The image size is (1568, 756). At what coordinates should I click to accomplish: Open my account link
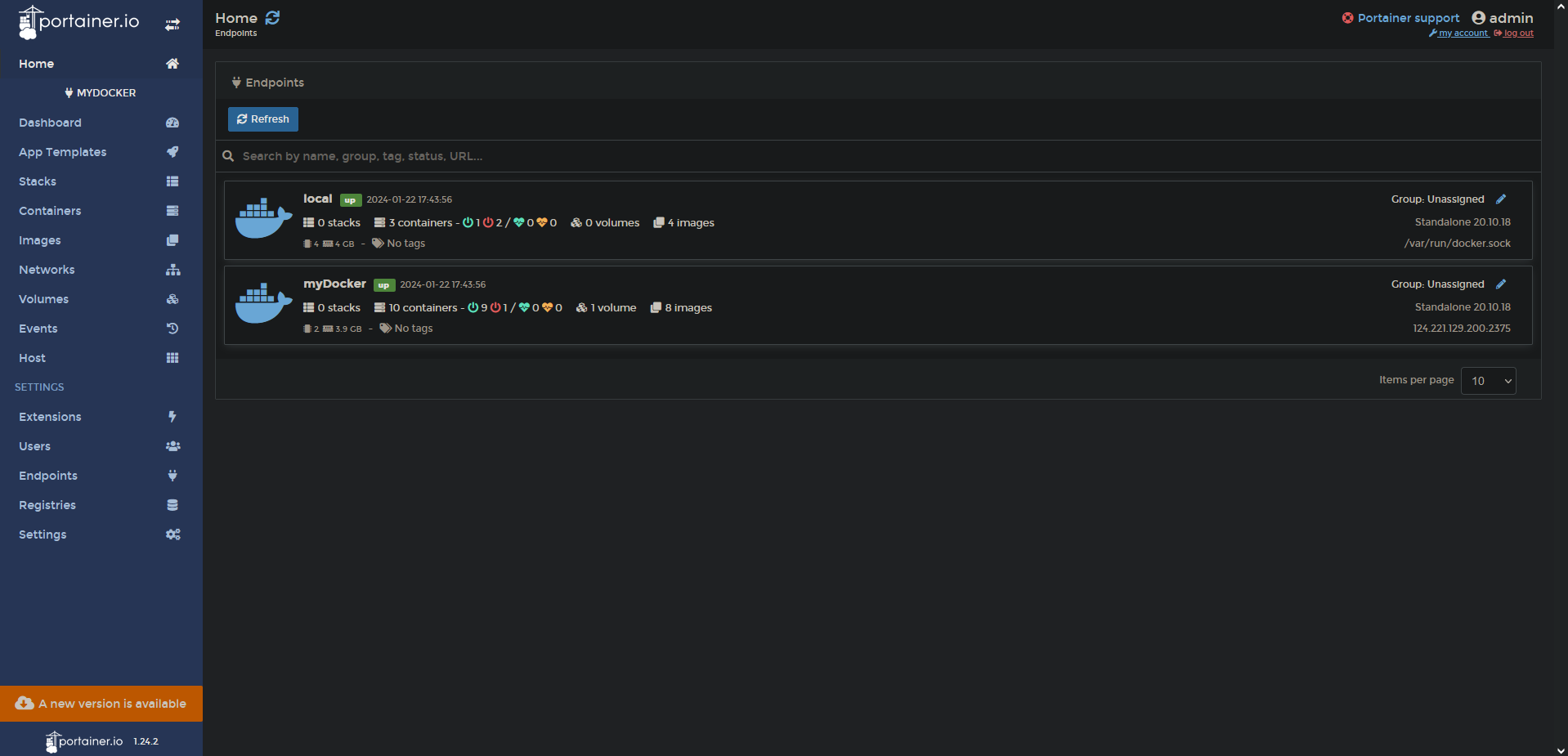pyautogui.click(x=1458, y=34)
